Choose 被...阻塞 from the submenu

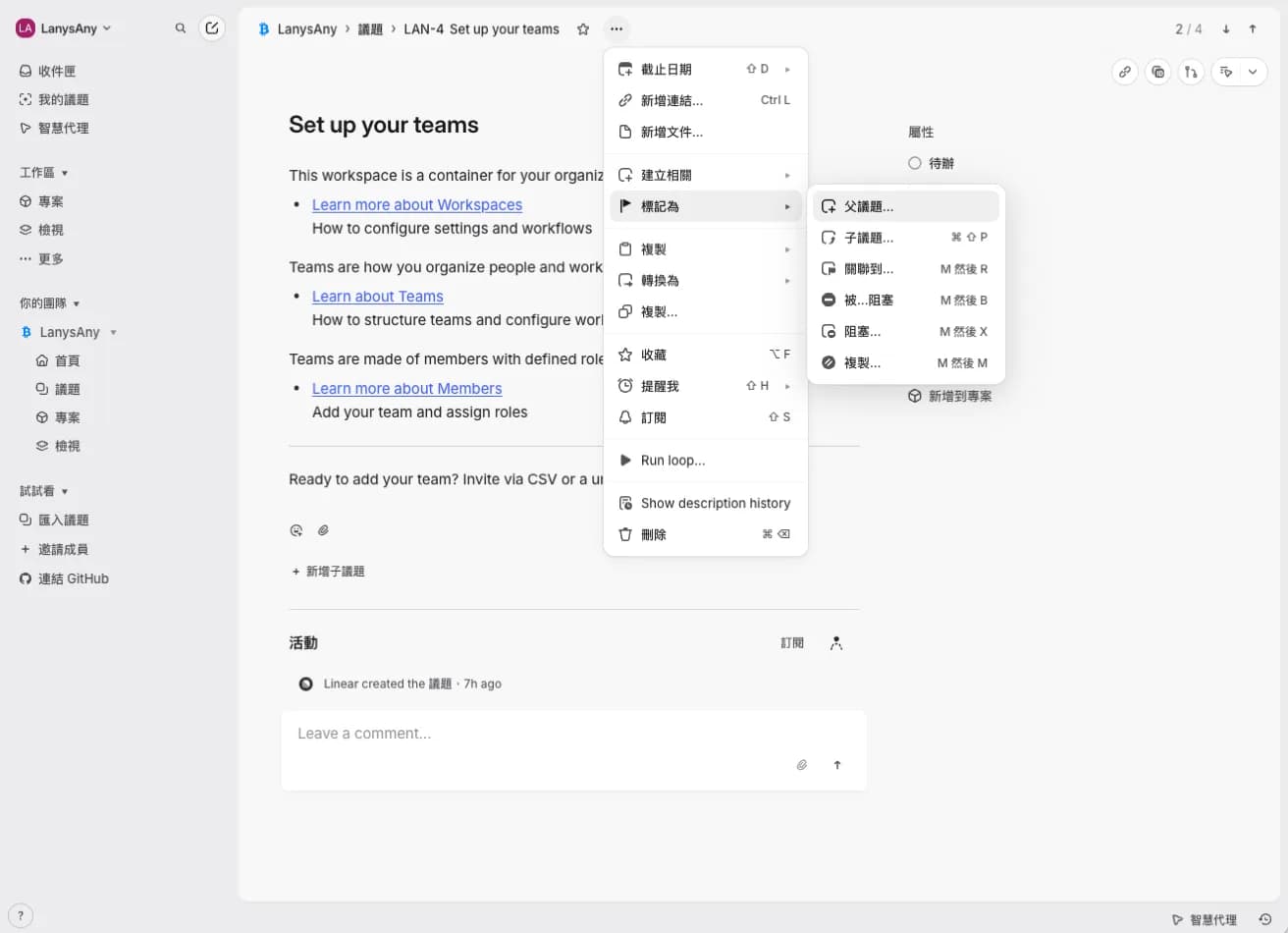point(906,301)
